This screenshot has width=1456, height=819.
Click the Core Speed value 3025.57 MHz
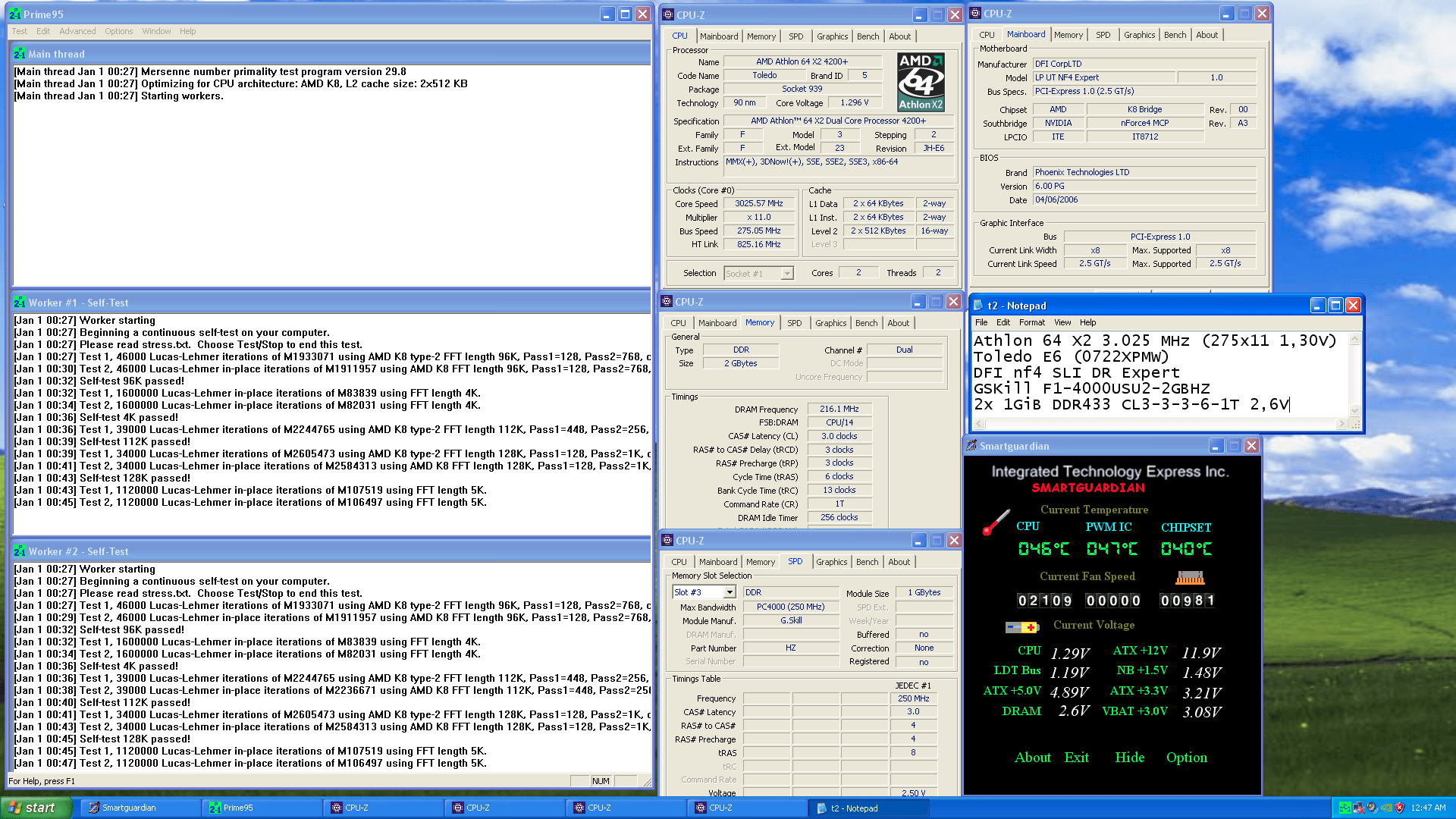click(x=758, y=204)
